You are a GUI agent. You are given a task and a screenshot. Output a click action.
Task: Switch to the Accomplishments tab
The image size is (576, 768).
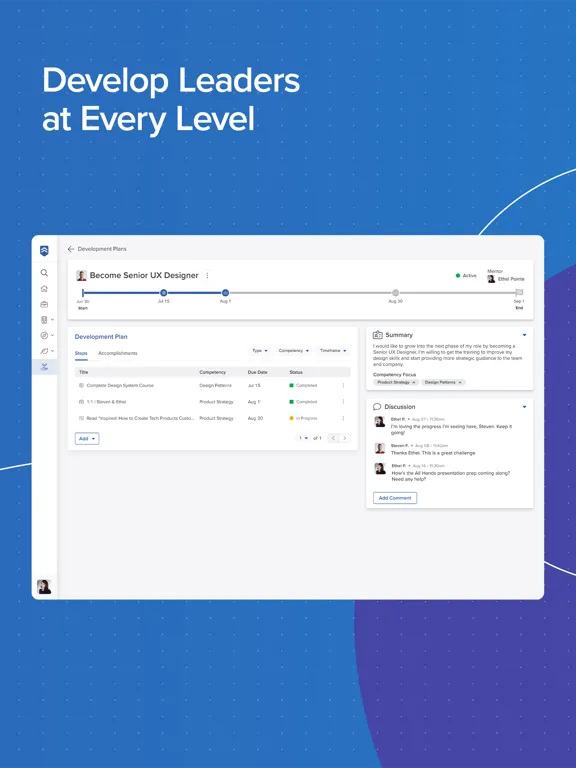coord(118,353)
